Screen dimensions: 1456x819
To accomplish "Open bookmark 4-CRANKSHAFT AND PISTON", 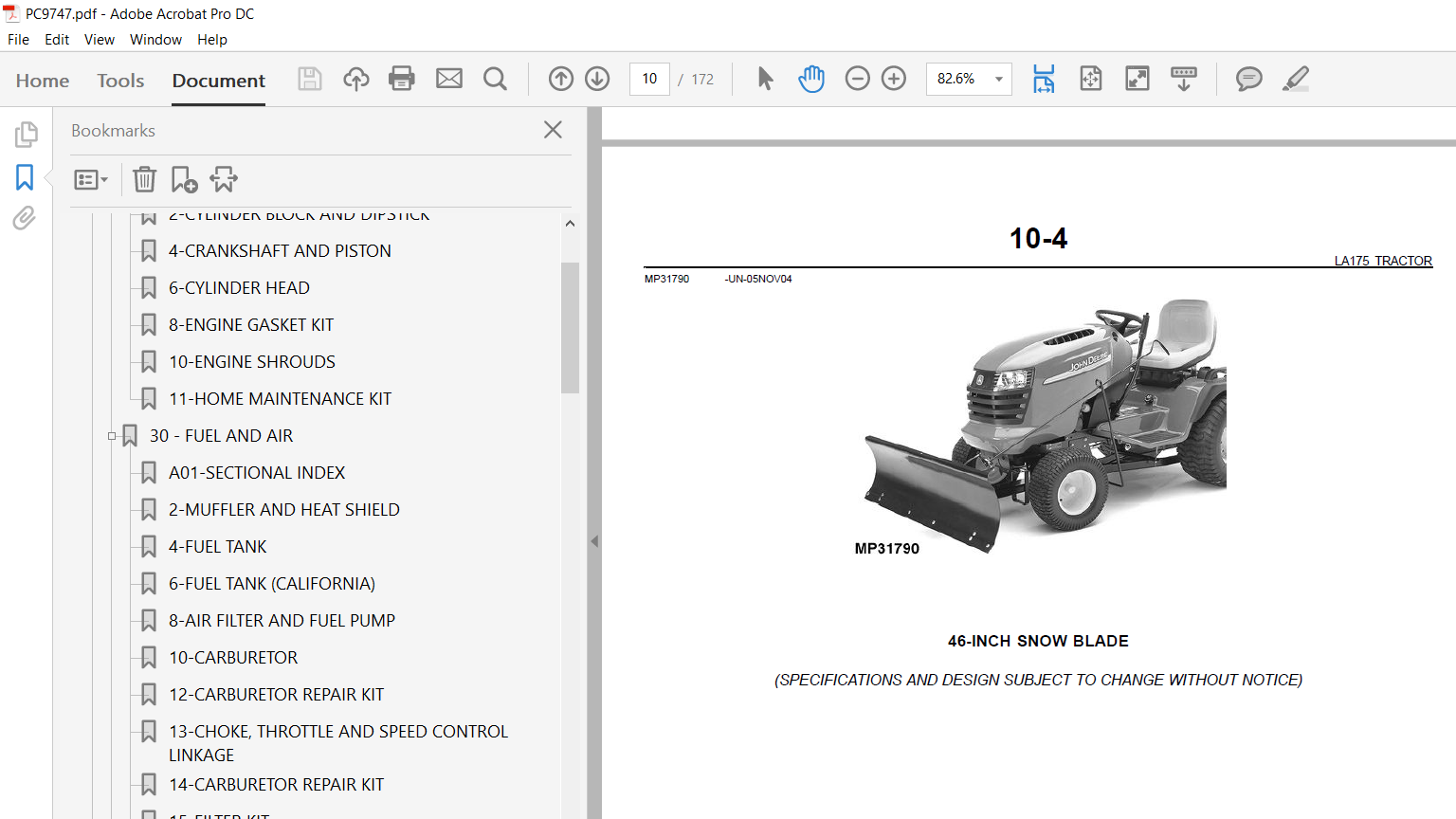I will [x=280, y=251].
